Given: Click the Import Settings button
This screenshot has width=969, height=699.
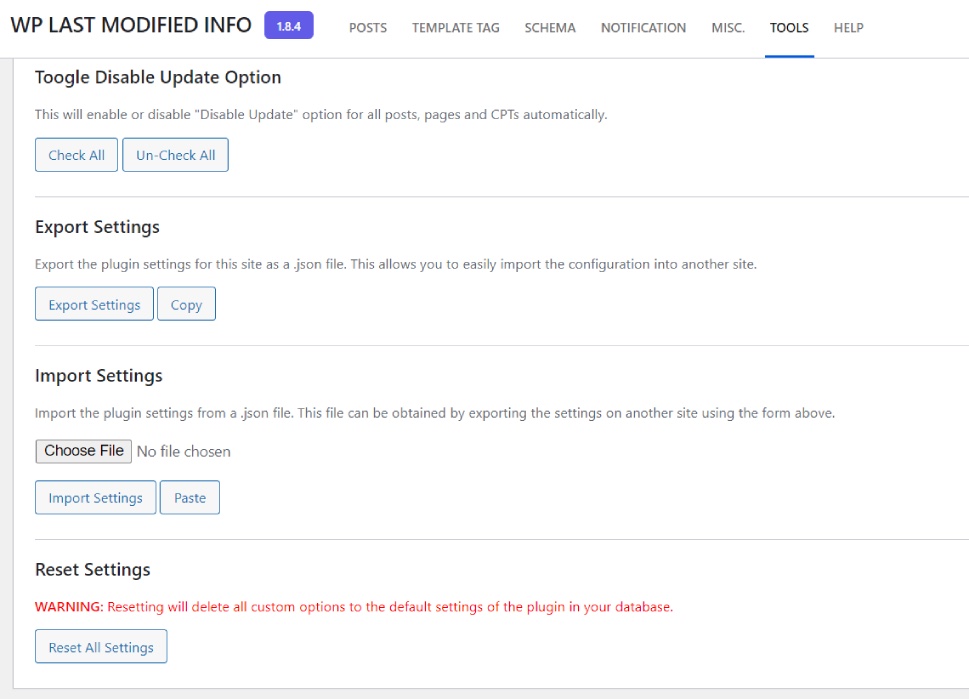Looking at the screenshot, I should pos(95,498).
